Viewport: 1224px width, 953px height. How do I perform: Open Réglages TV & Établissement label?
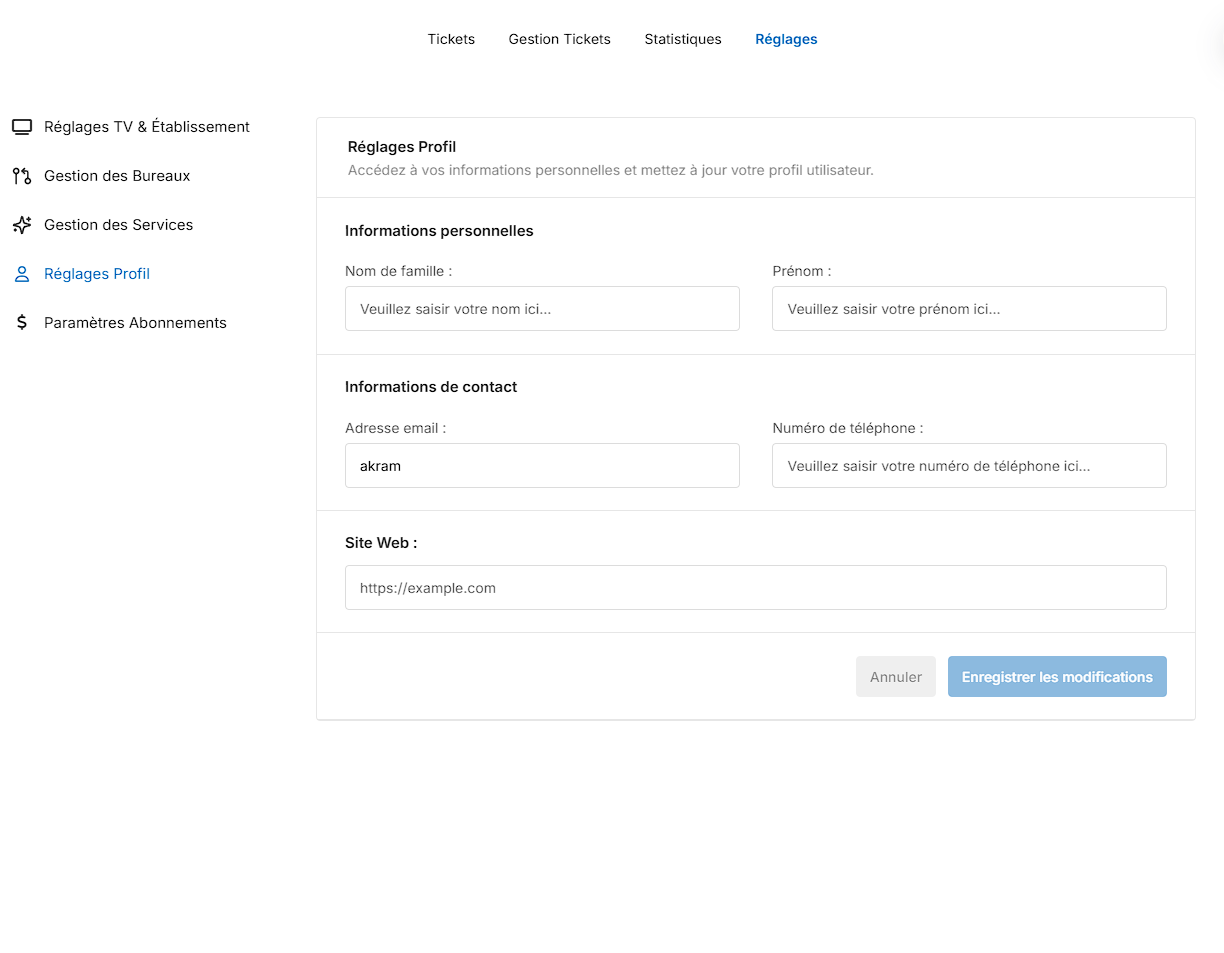pyautogui.click(x=147, y=127)
